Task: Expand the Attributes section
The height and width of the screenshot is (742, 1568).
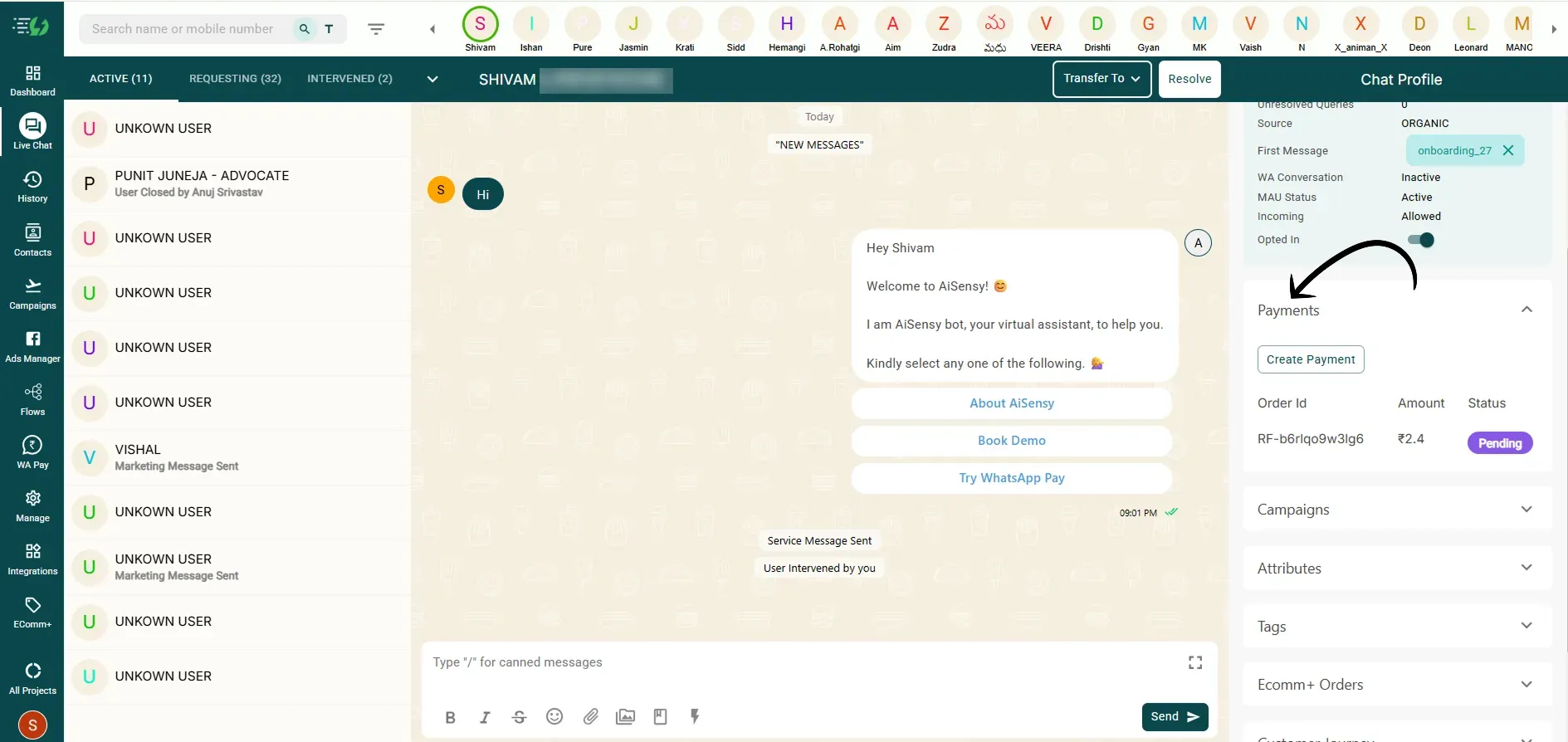Action: pyautogui.click(x=1526, y=568)
